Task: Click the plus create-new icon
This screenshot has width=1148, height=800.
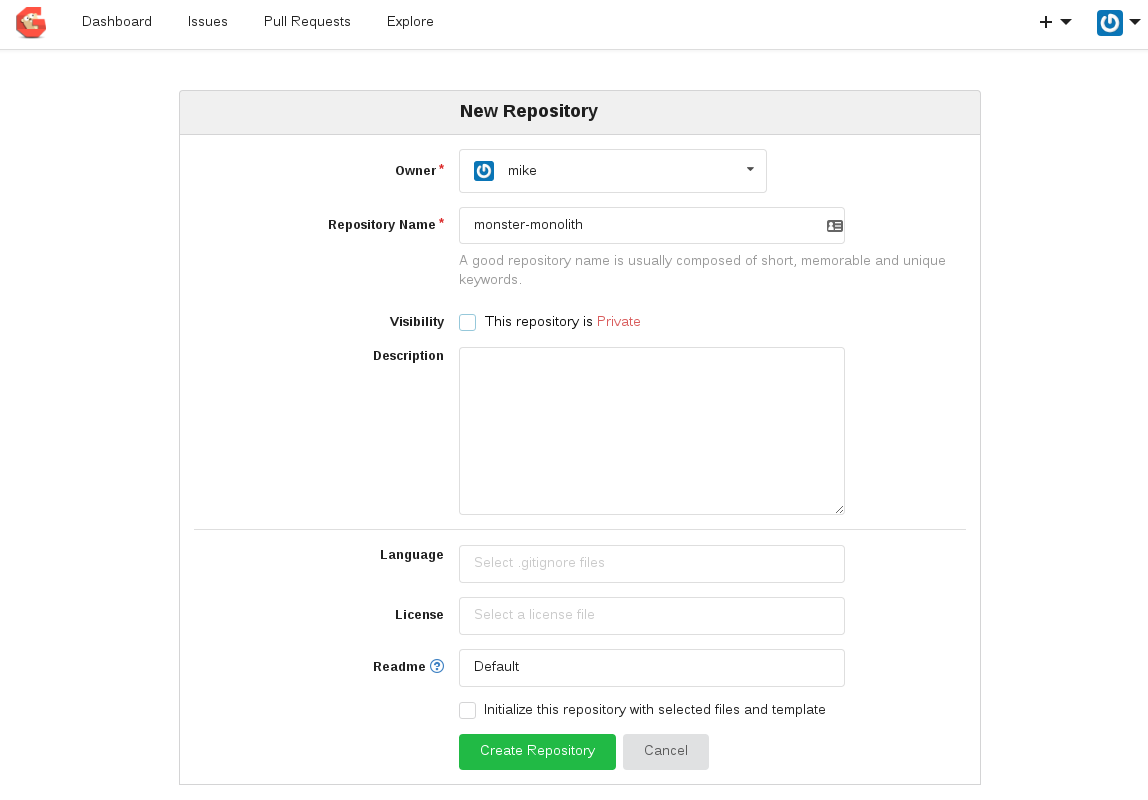Action: click(1046, 22)
